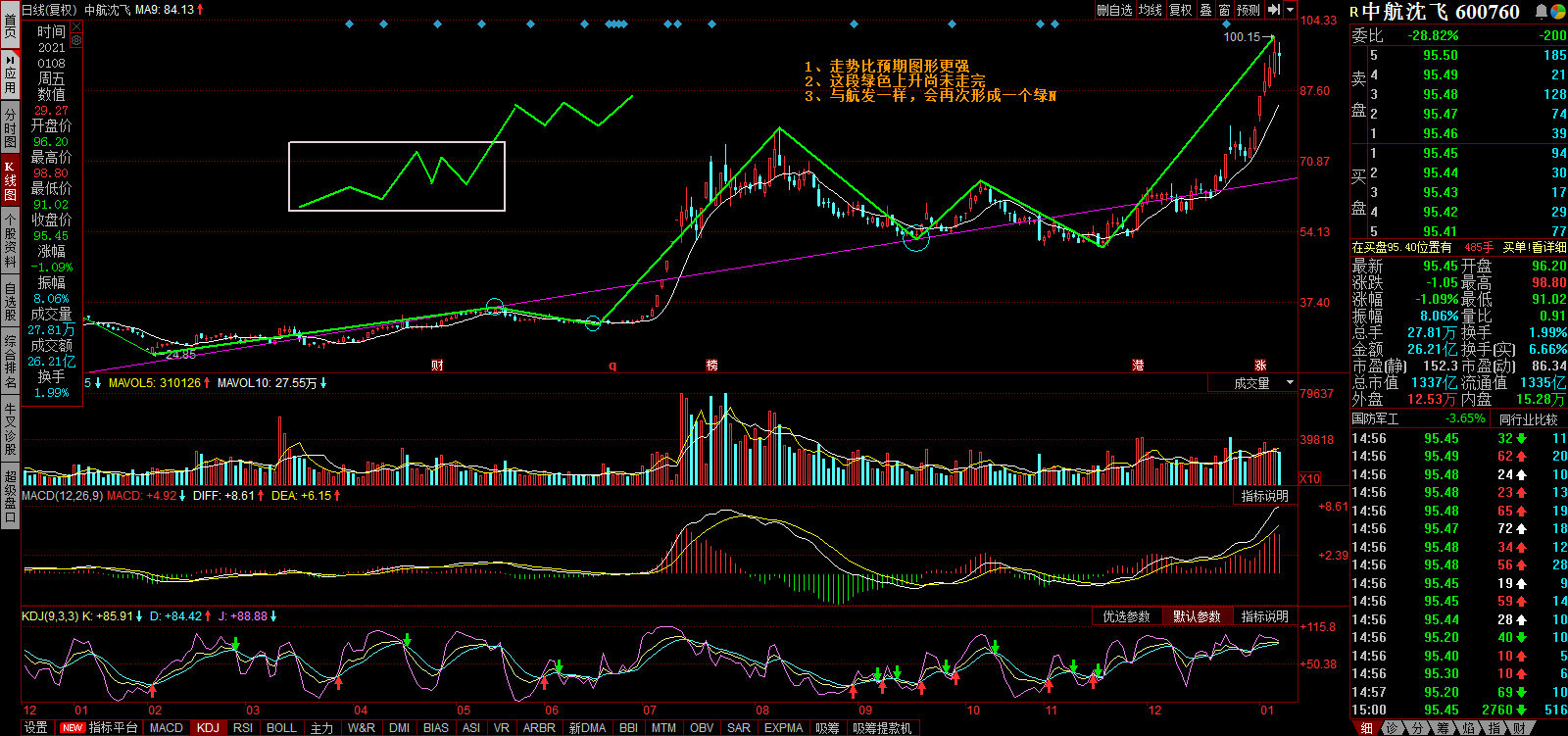Open the 首页 sidebar tab
Screen dimensions: 1568x736
(x=10, y=25)
